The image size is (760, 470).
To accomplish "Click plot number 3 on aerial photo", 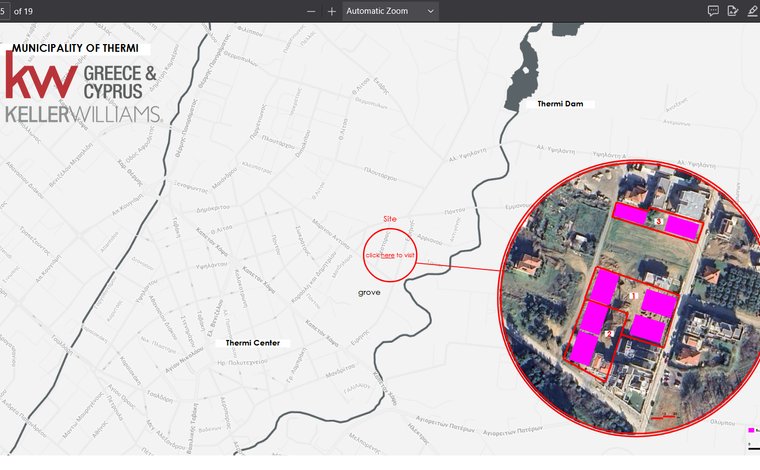I will point(659,221).
